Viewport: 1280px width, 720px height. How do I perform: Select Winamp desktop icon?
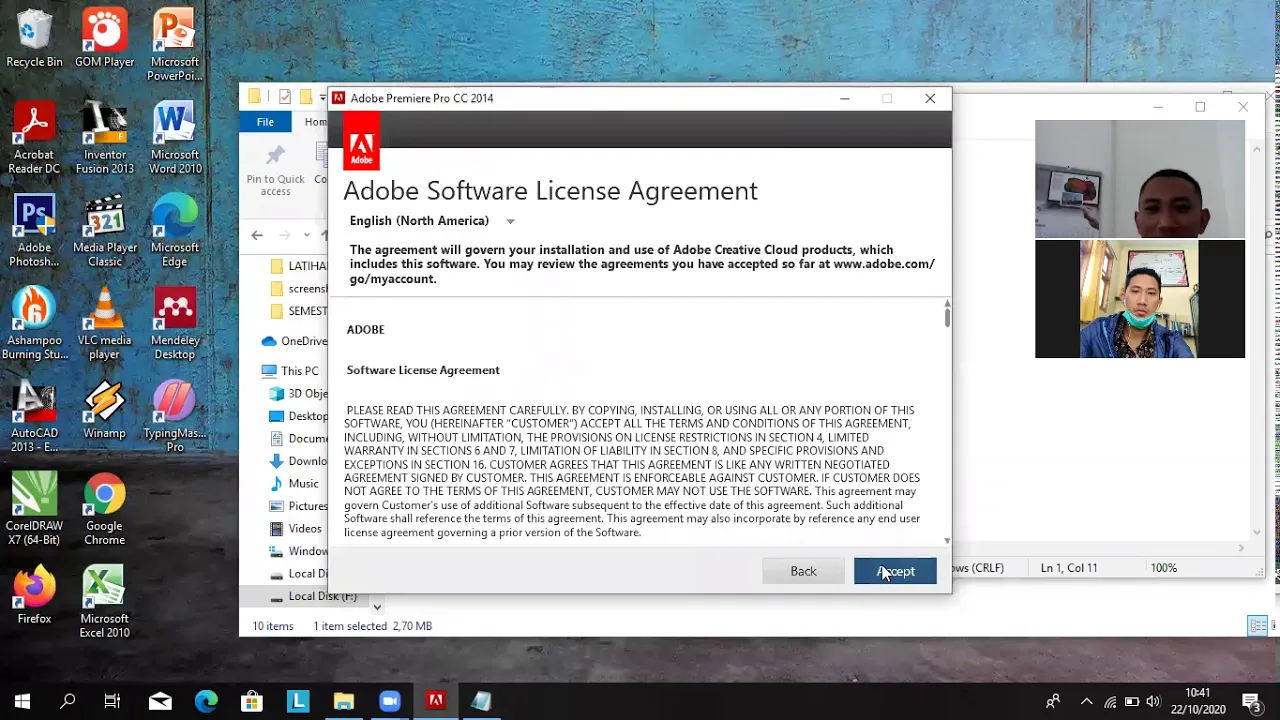(x=104, y=411)
